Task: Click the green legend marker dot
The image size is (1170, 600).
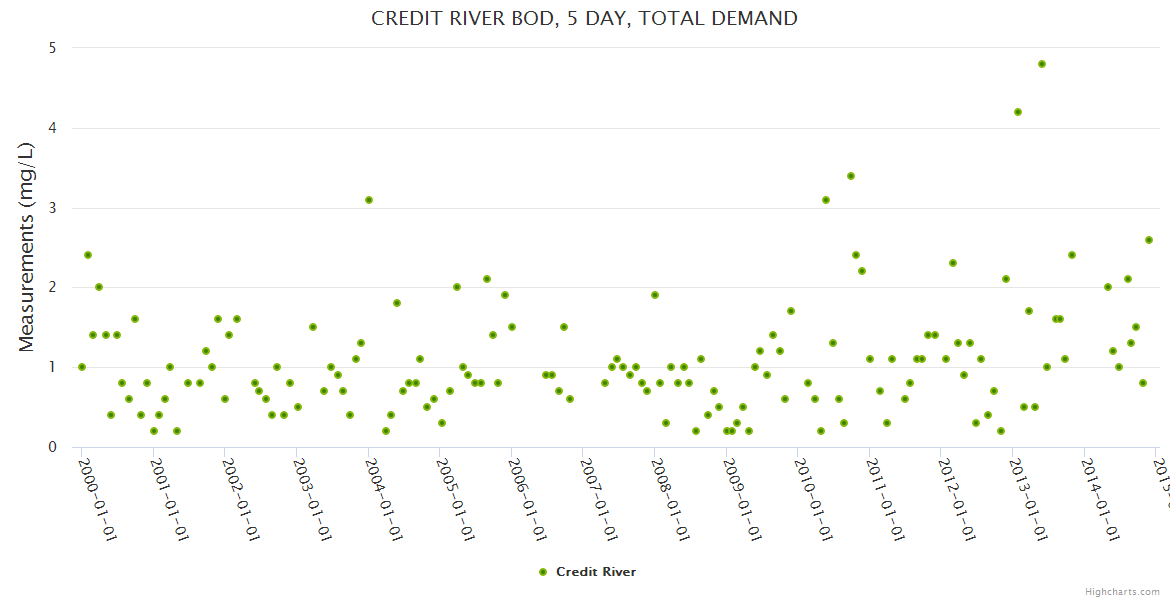Action: (543, 572)
